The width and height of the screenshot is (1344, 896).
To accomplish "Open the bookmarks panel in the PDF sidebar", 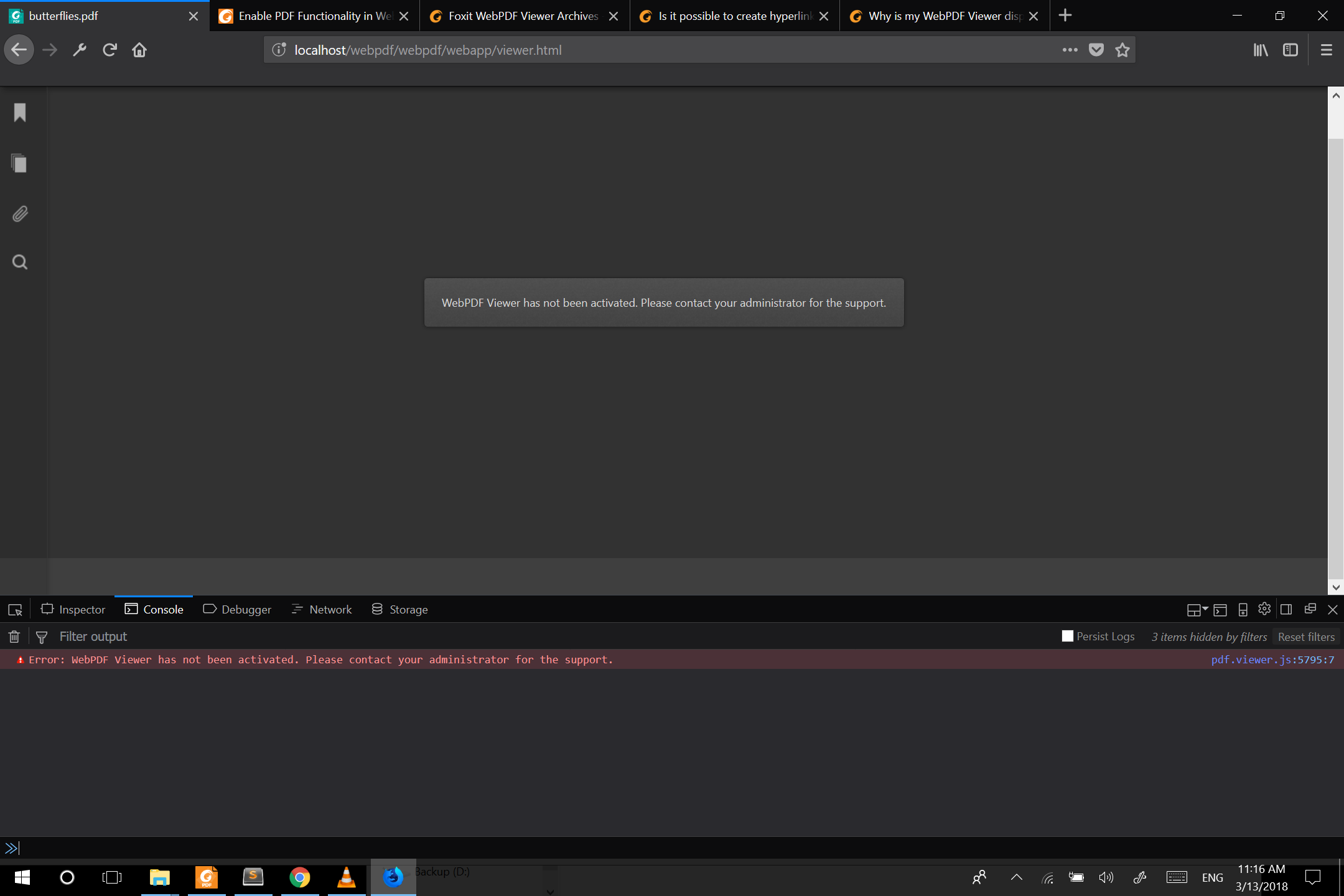I will point(19,113).
